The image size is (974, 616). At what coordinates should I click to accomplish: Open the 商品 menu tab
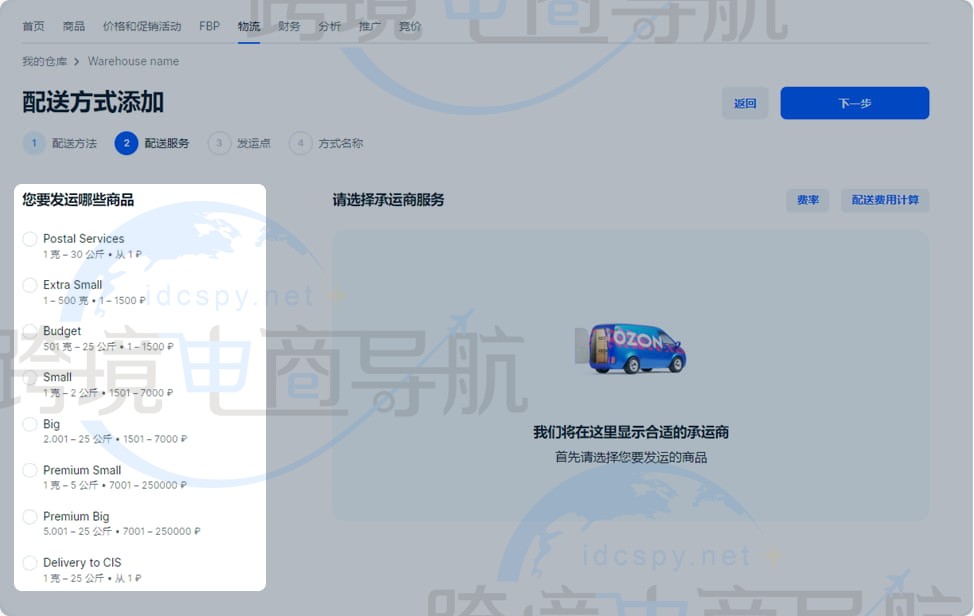[72, 26]
